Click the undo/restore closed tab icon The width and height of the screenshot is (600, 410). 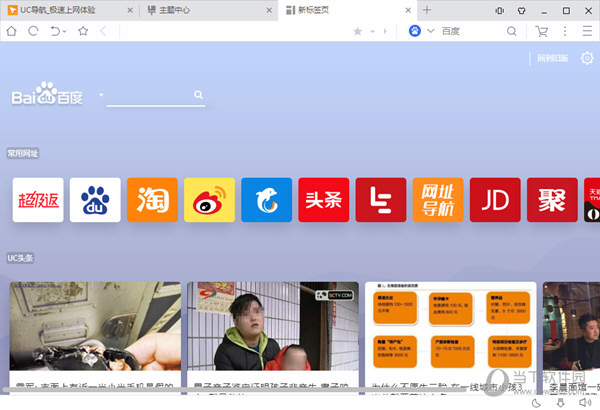pos(55,31)
